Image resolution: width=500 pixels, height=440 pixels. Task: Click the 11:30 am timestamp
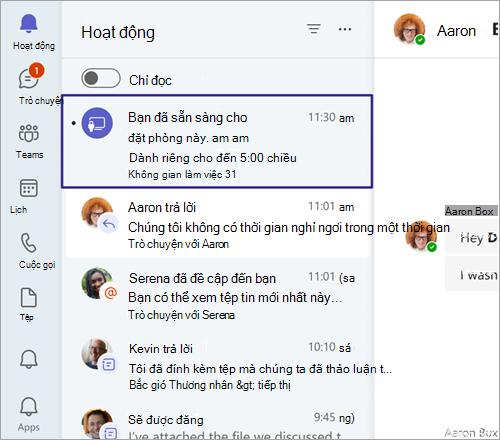click(331, 118)
